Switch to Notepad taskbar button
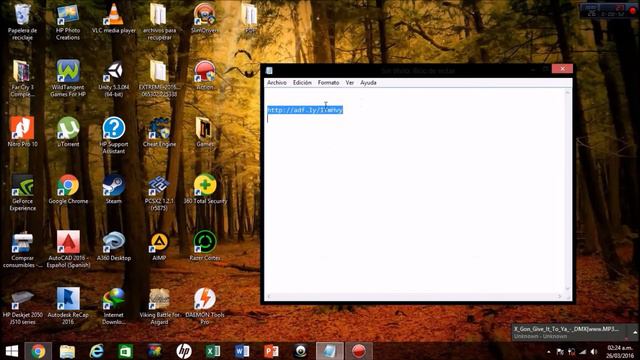Viewport: 640px width, 360px height. pyautogui.click(x=329, y=351)
